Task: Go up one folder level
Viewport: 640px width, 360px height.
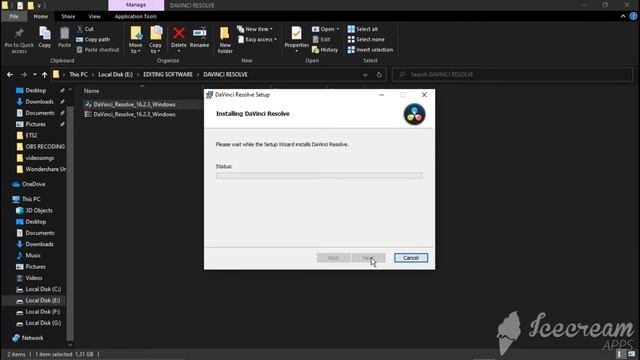Action: point(44,75)
